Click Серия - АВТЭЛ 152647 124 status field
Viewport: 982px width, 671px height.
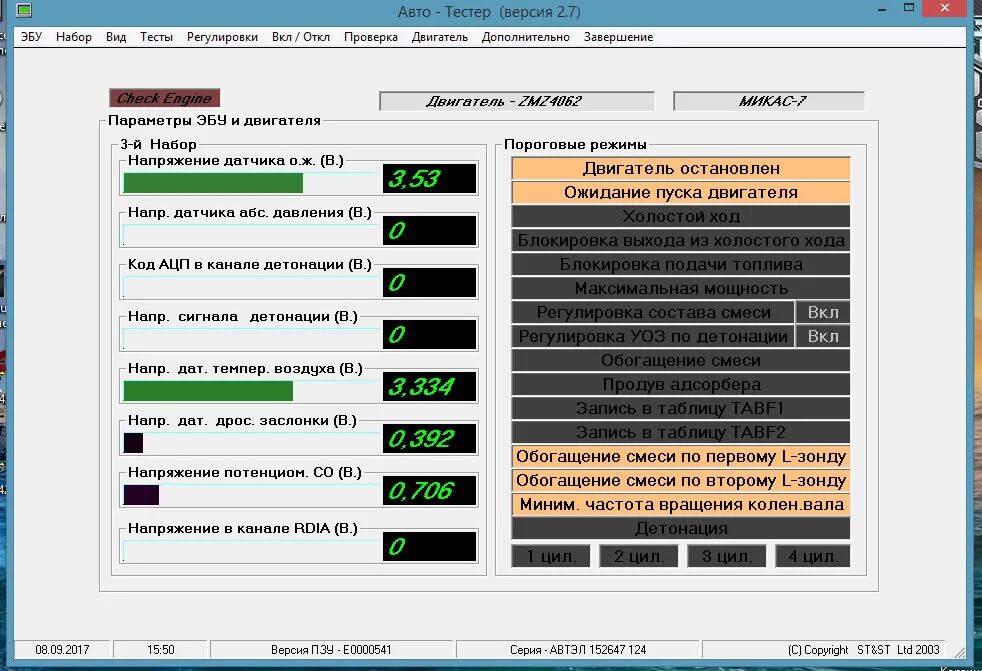[x=577, y=650]
